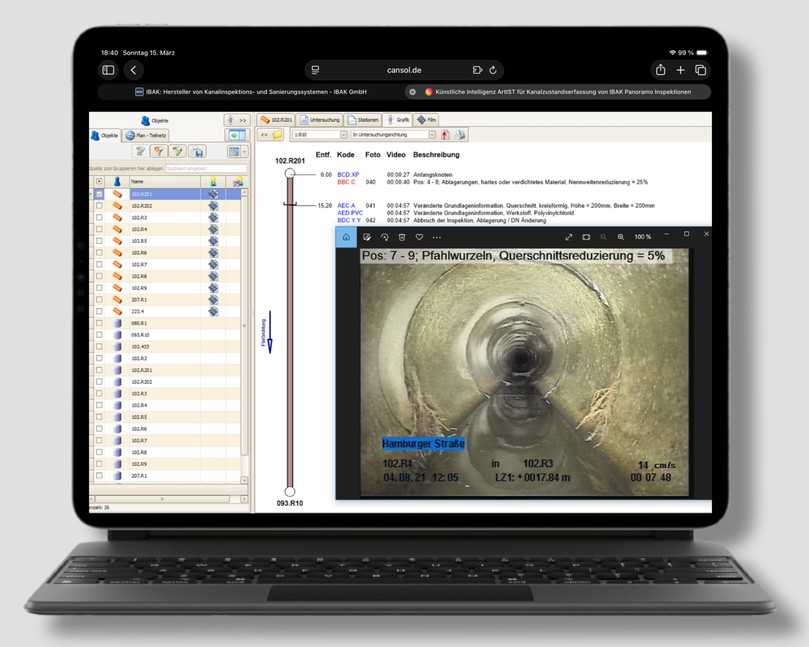Screen dimensions: 809x647
Task: Open the more options ellipsis in photo viewer
Action: [437, 237]
